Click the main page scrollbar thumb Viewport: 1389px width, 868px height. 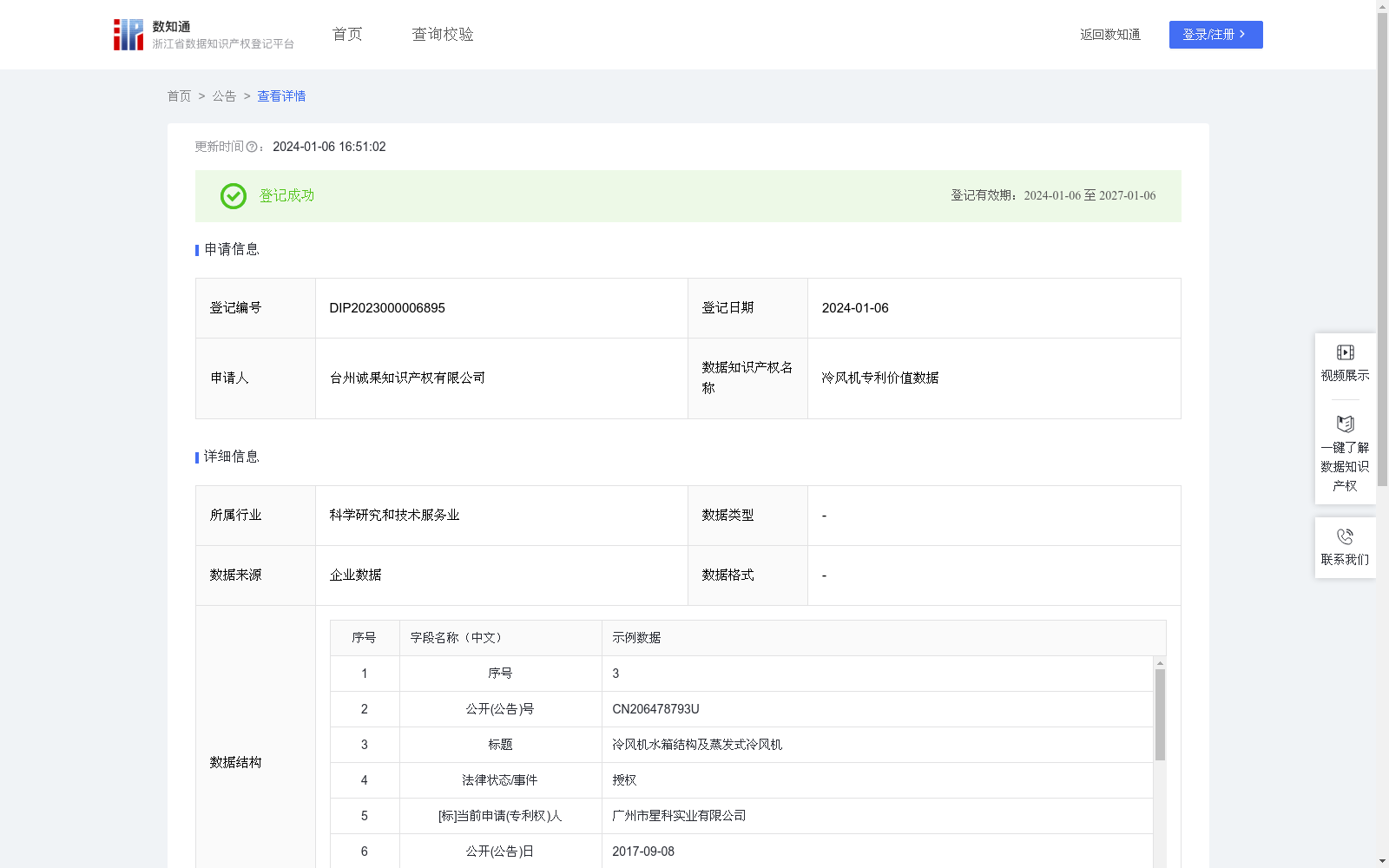[x=1382, y=249]
